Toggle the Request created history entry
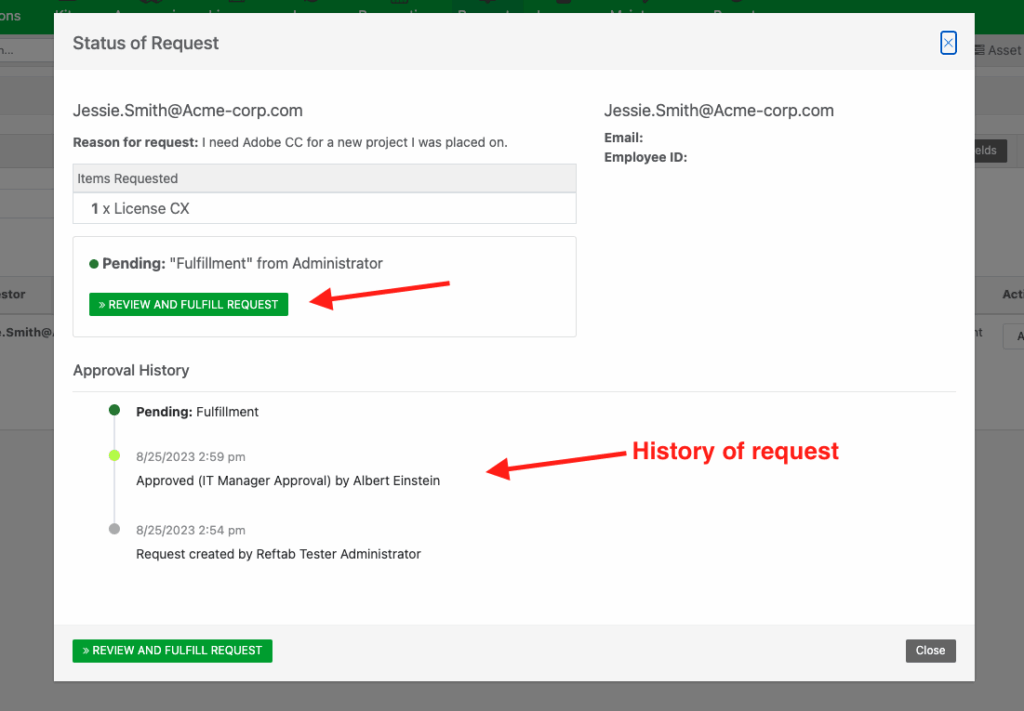 [x=278, y=553]
